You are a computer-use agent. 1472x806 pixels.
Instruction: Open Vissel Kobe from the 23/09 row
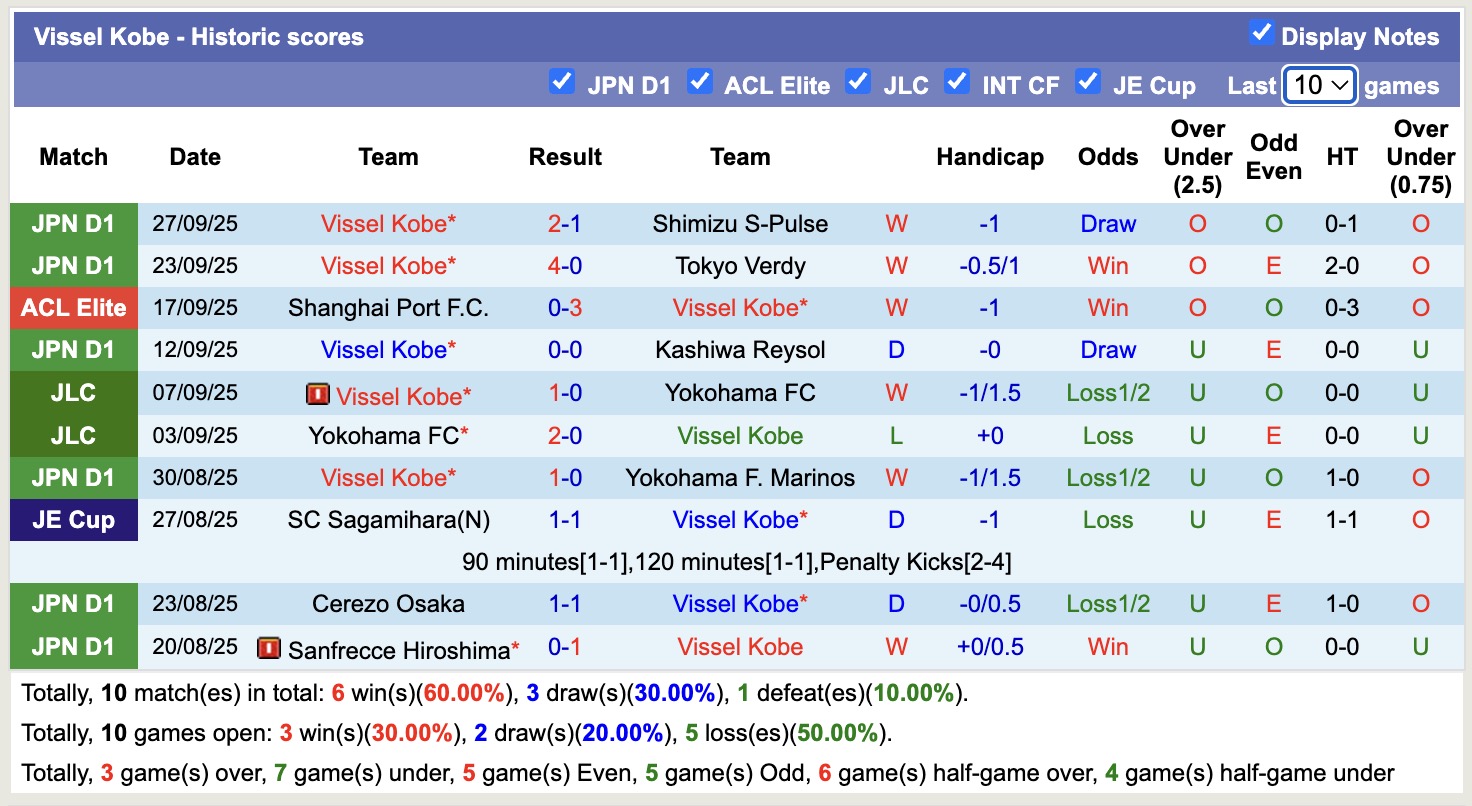pos(388,266)
